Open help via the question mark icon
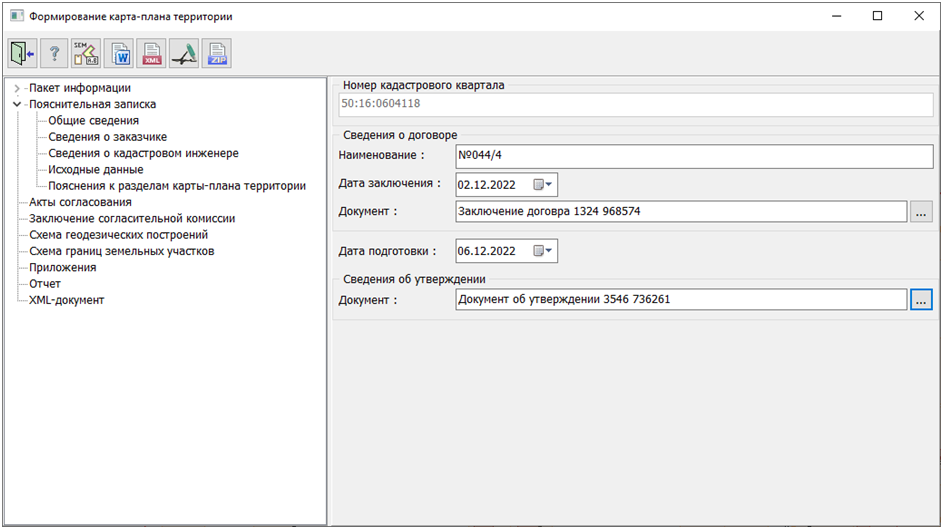 (55, 54)
